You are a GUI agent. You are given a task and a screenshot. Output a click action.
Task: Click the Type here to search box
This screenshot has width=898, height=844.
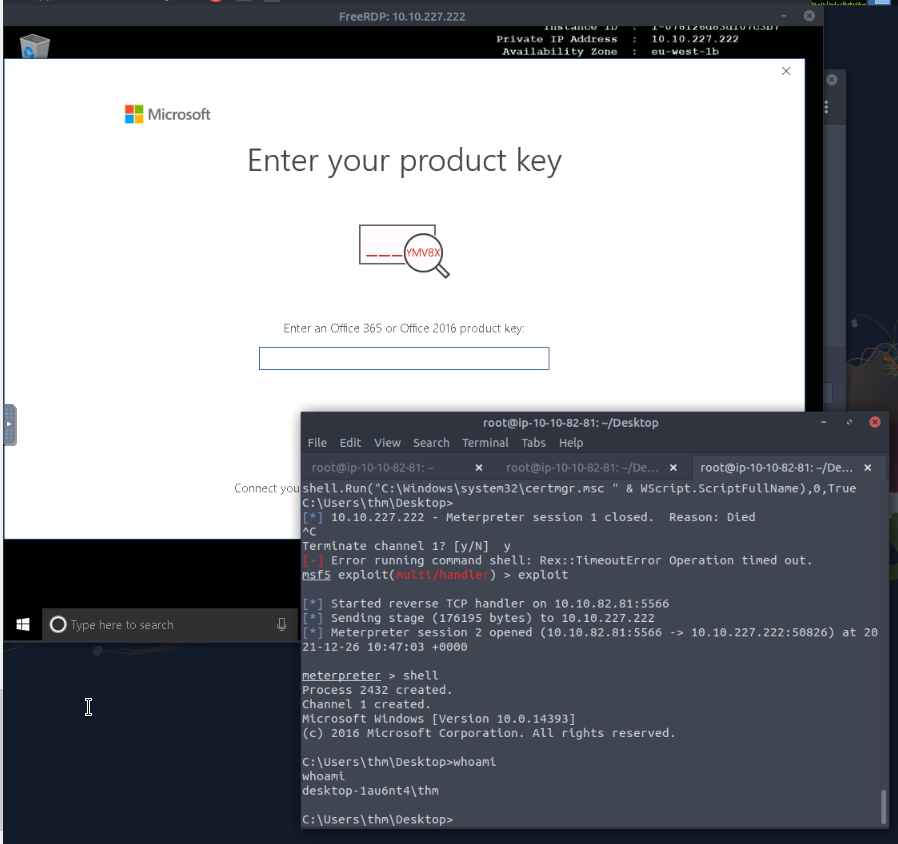click(x=170, y=624)
